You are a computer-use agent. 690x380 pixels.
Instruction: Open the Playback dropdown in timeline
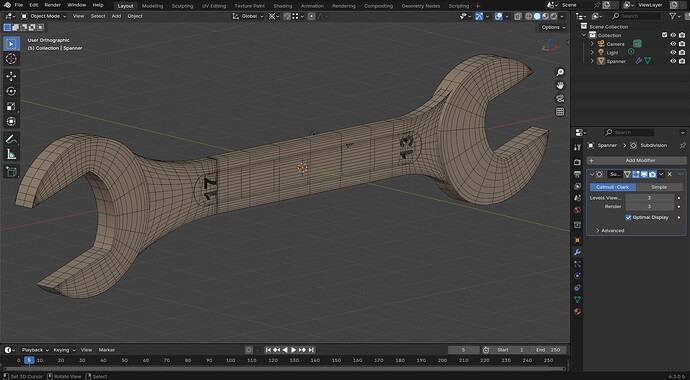click(x=35, y=350)
